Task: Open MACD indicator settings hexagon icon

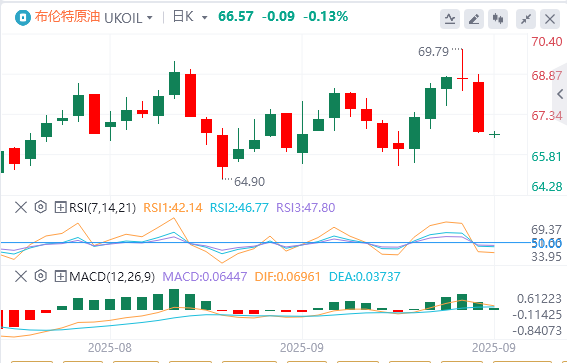Action: (x=40, y=277)
